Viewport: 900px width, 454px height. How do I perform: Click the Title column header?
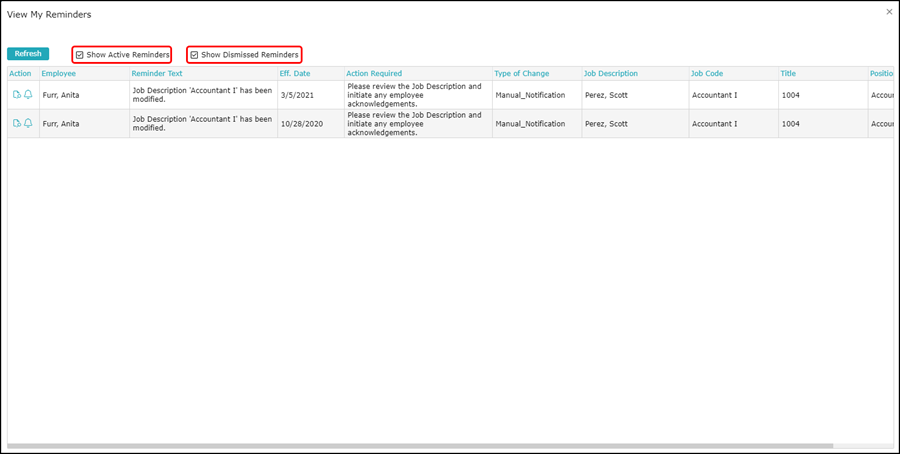click(x=788, y=74)
